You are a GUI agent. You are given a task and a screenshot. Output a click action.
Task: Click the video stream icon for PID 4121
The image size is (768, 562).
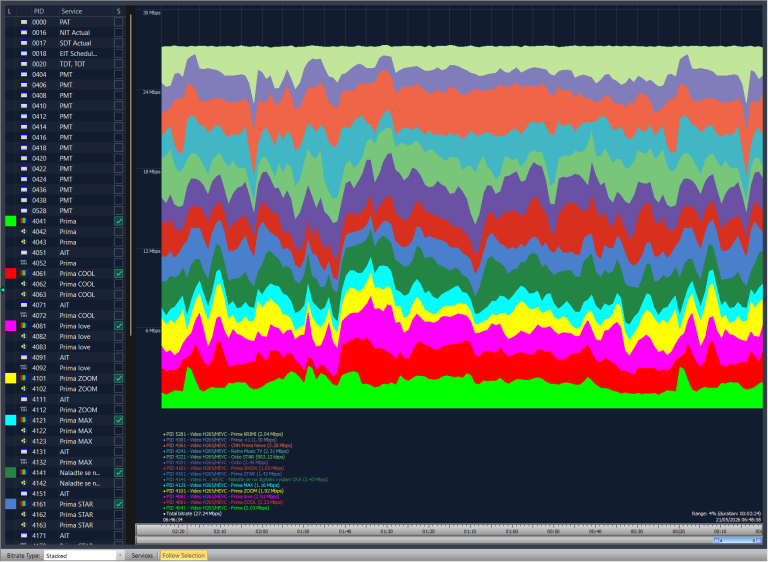pos(24,420)
